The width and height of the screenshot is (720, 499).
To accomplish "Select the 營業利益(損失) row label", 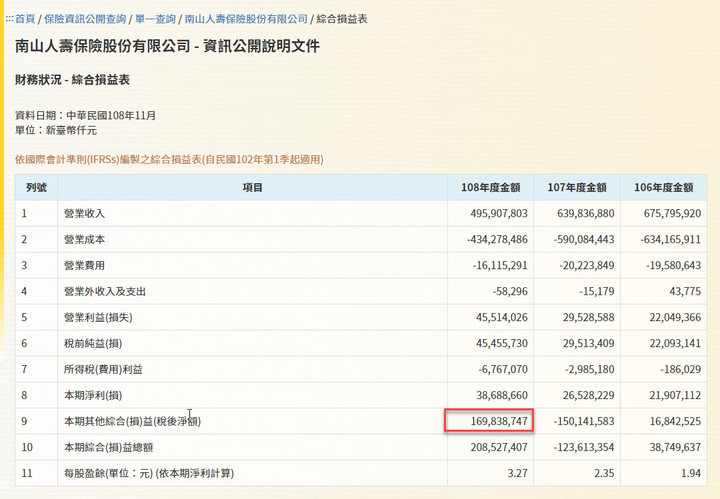I will pyautogui.click(x=98, y=317).
